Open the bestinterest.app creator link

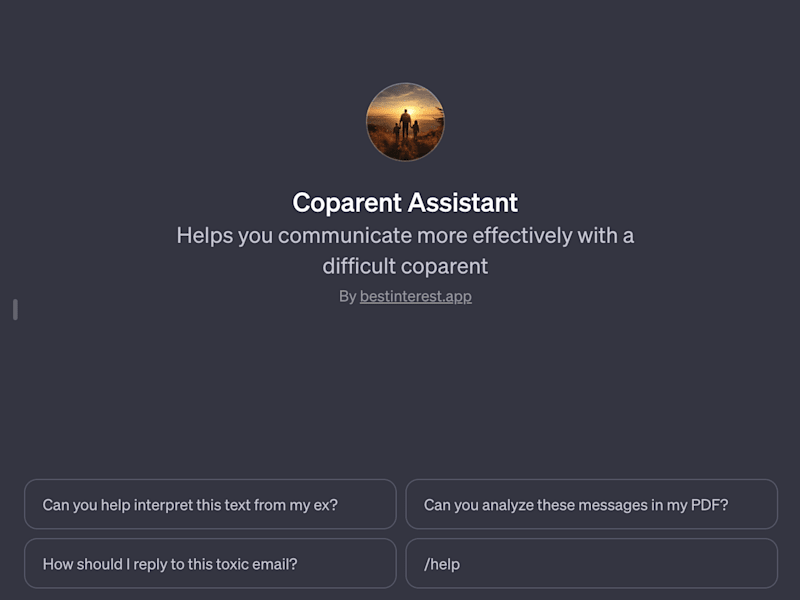tap(415, 296)
